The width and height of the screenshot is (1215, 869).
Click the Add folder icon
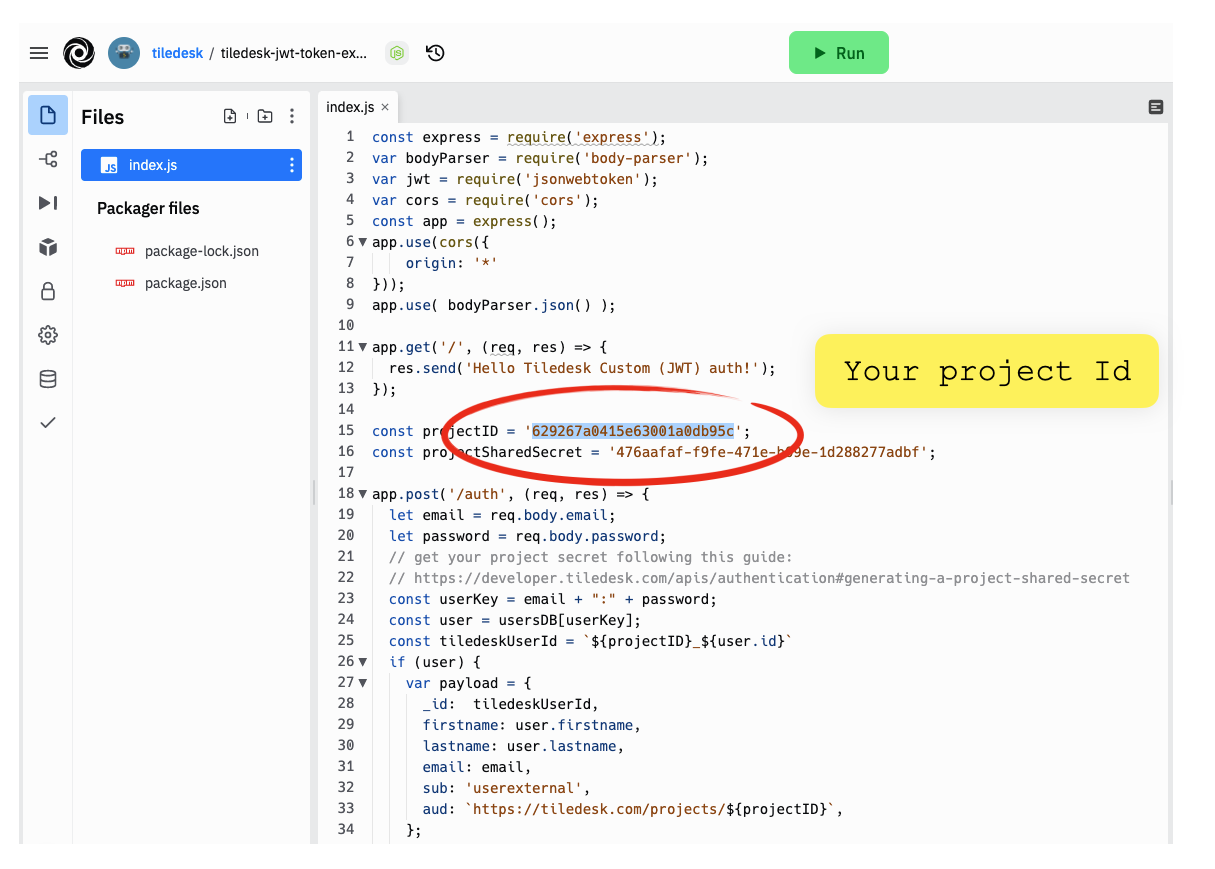[x=265, y=116]
